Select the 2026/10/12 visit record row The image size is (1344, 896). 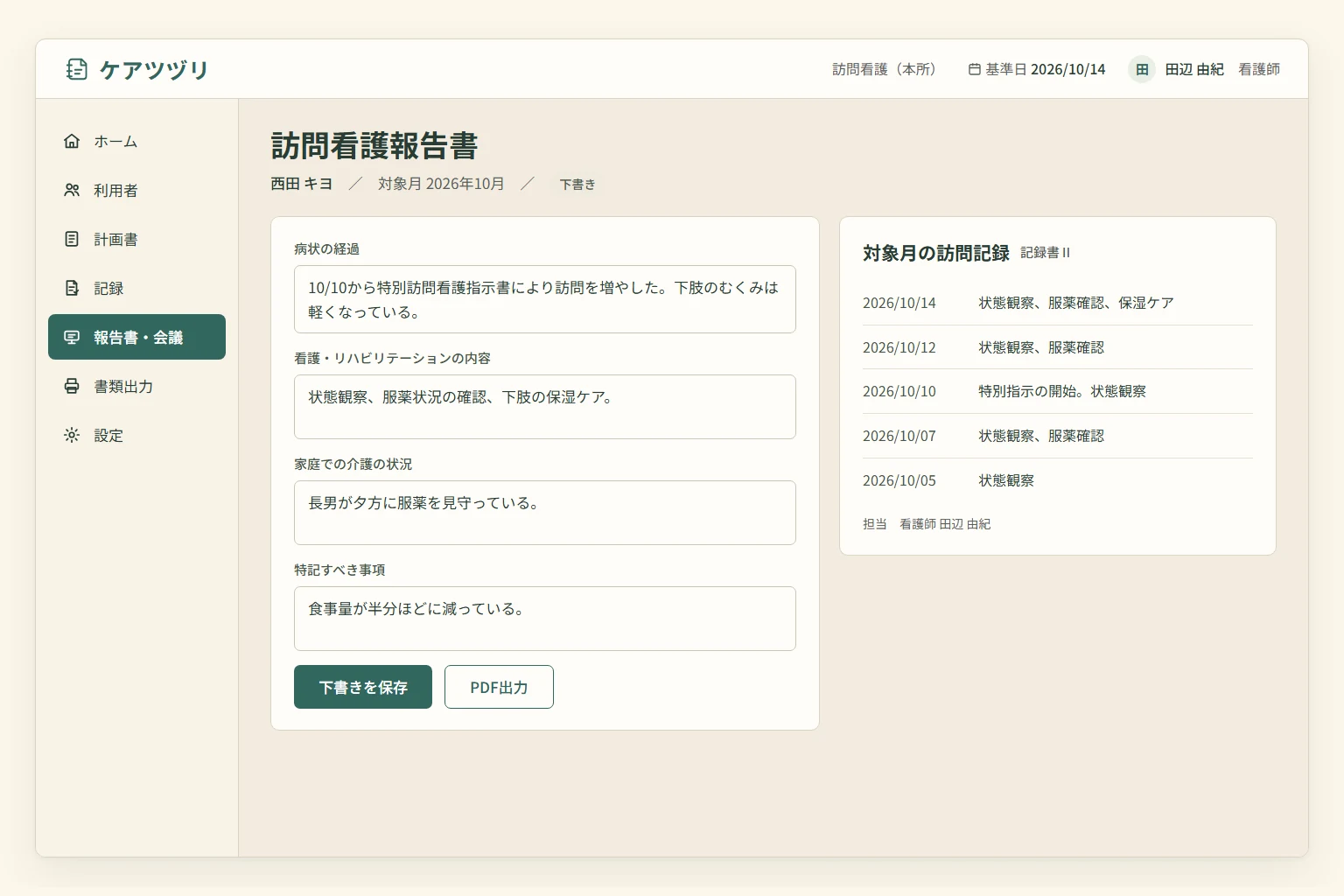(1058, 347)
